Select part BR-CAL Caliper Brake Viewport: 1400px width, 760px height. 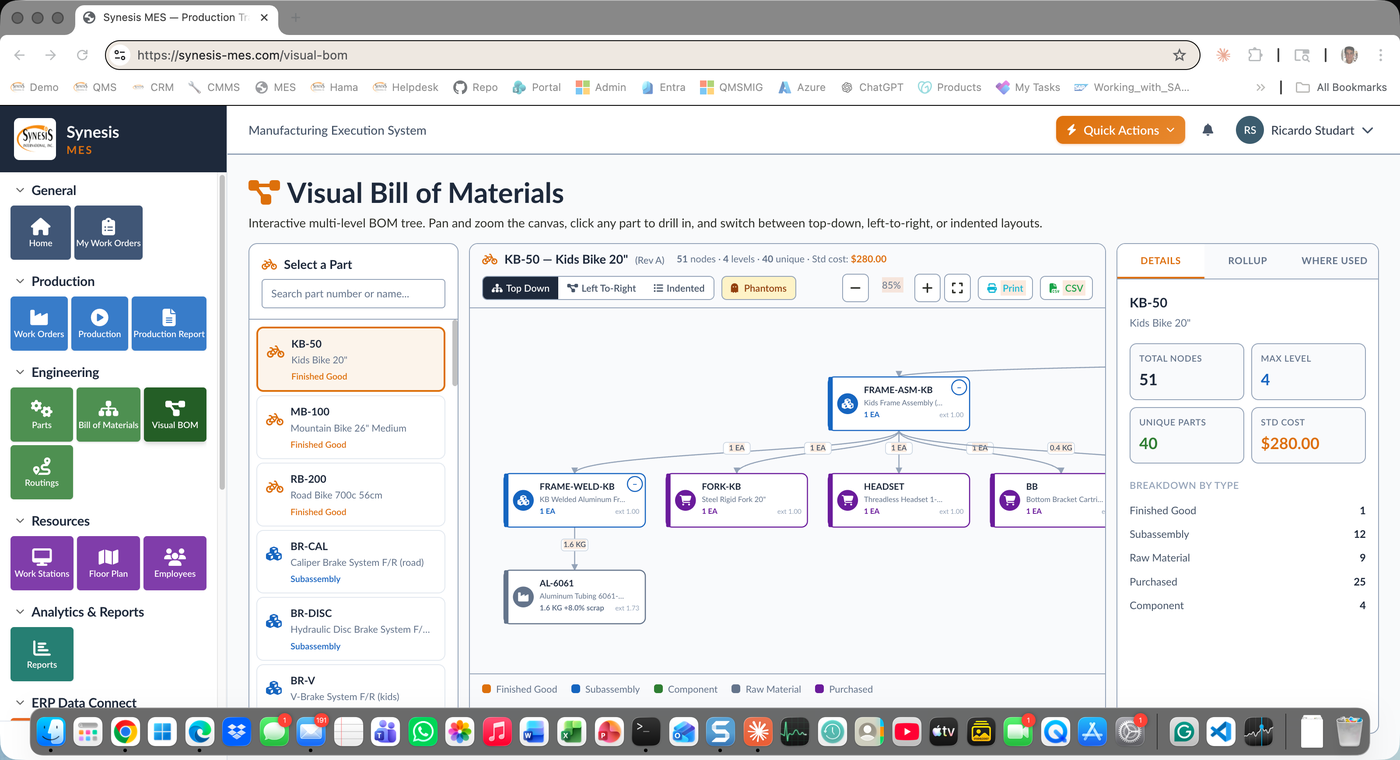point(351,562)
